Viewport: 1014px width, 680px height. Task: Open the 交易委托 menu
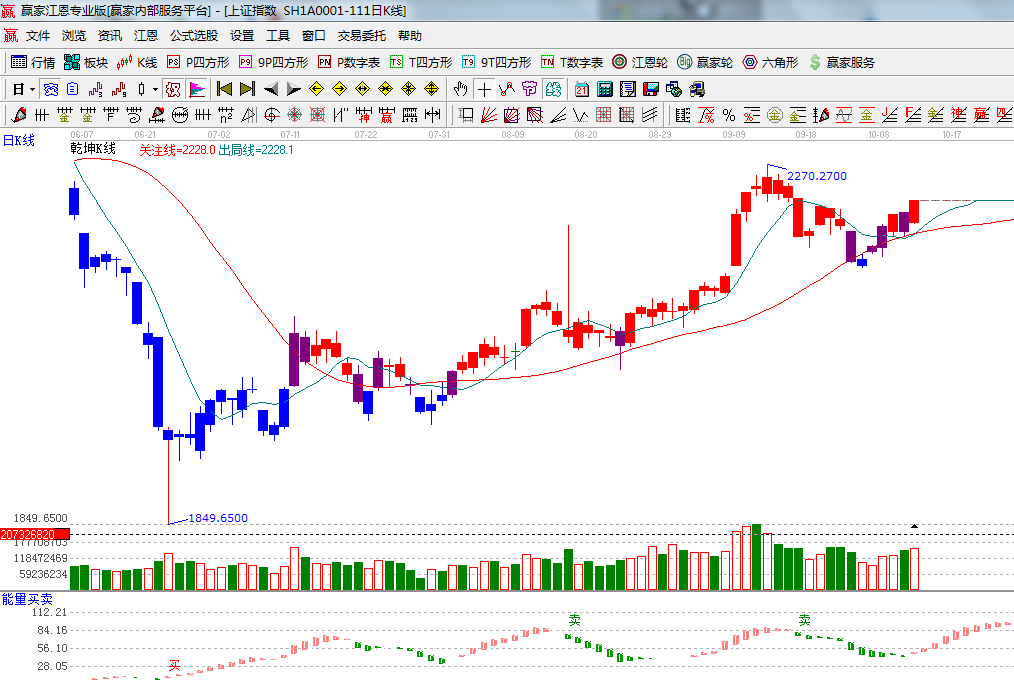pos(361,35)
